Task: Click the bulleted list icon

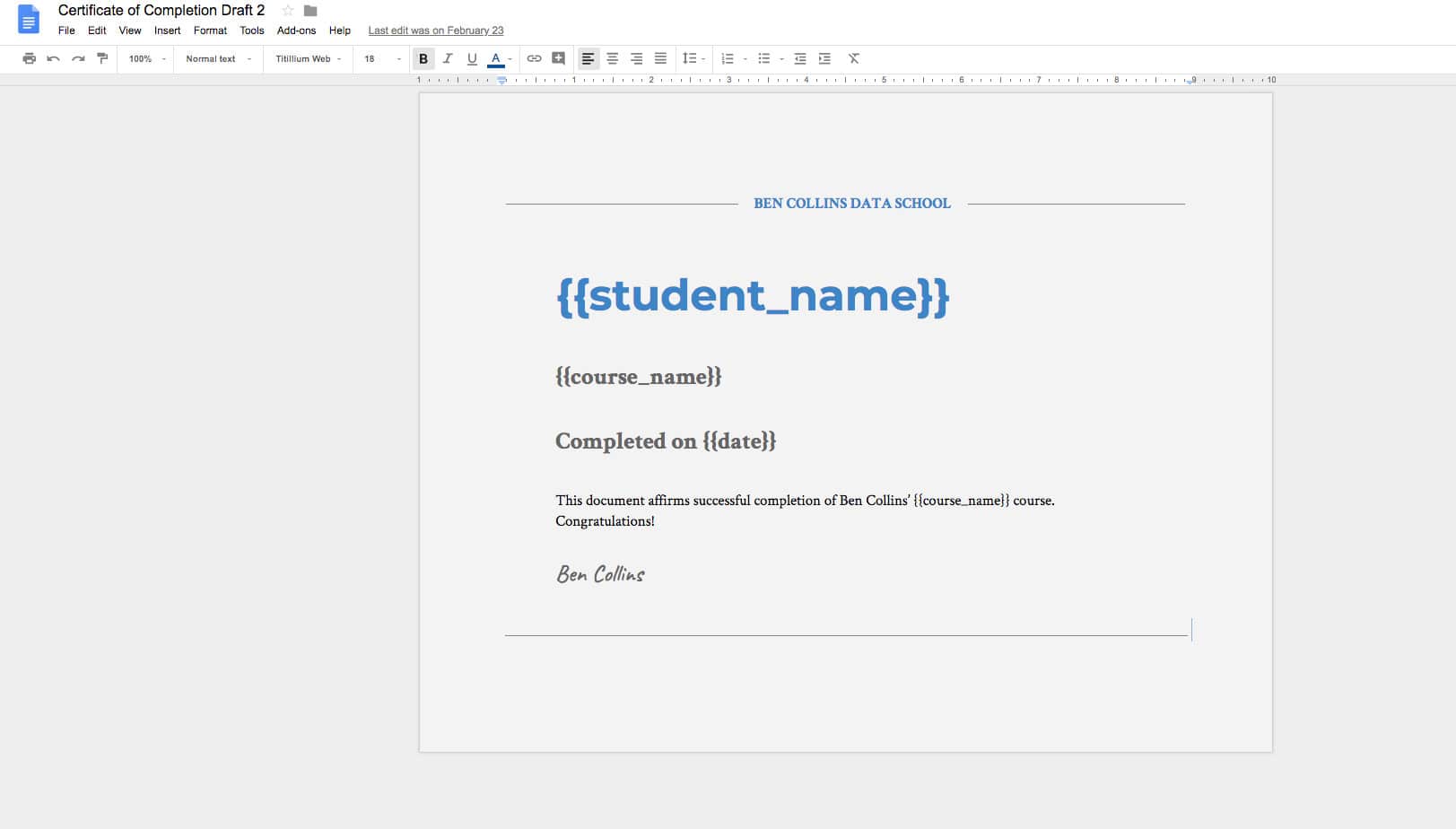Action: pyautogui.click(x=763, y=58)
